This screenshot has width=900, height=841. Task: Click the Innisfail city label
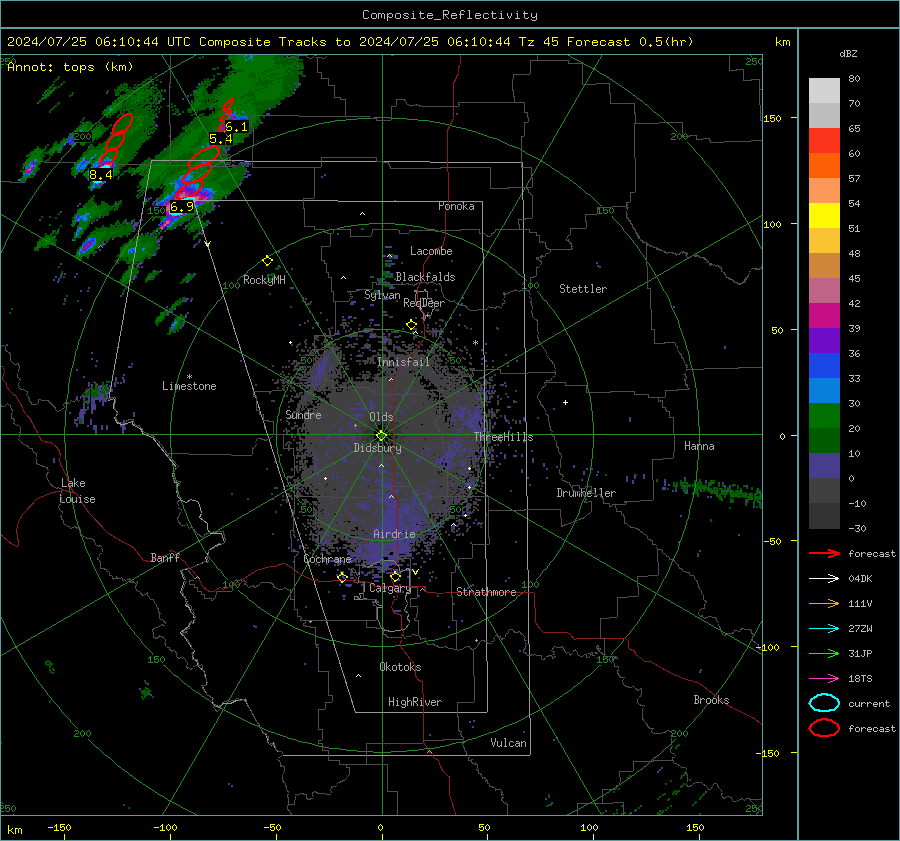(403, 362)
